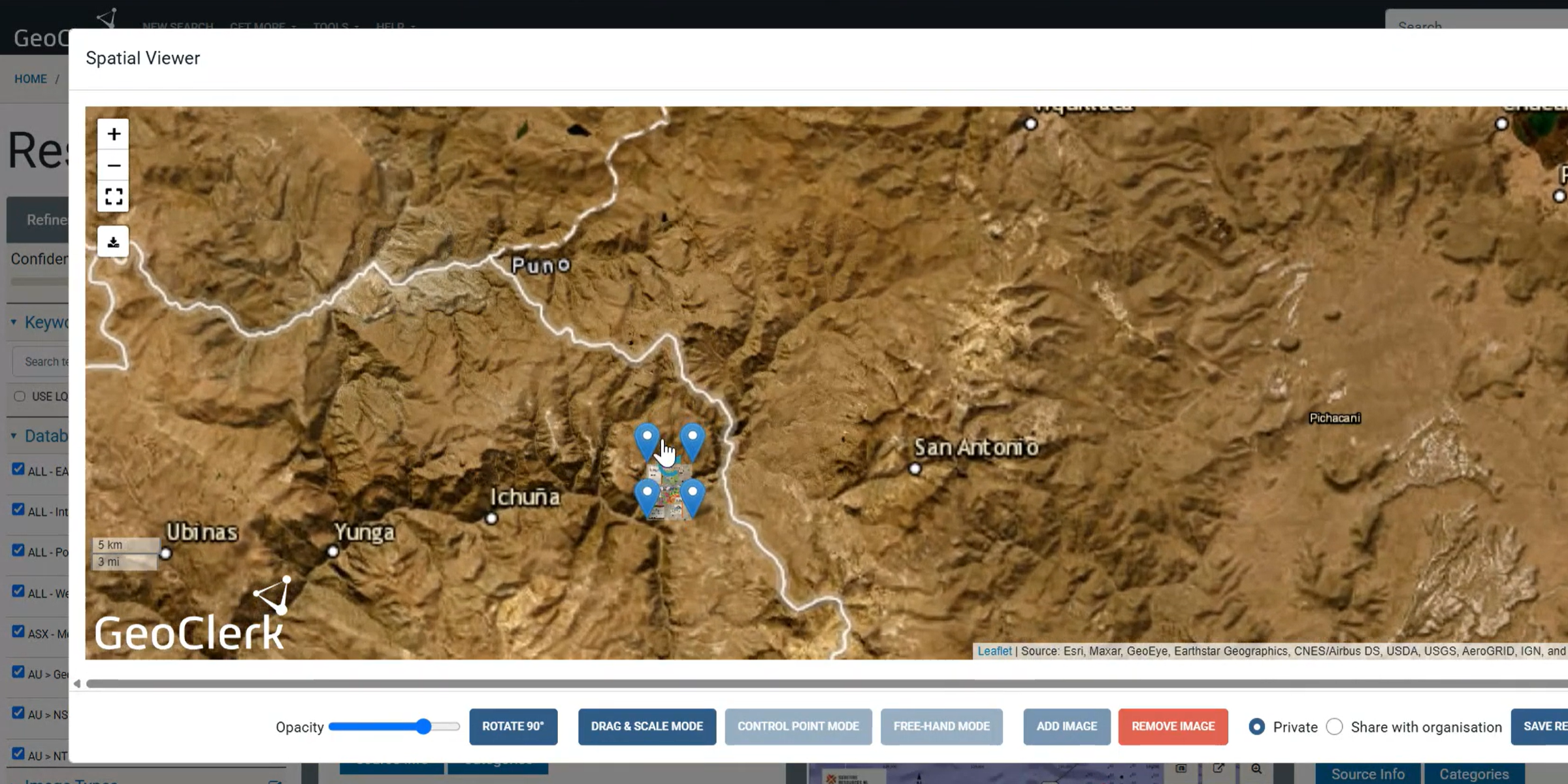Image resolution: width=1568 pixels, height=784 pixels.
Task: Click the Ichuña label on map
Action: tap(525, 497)
